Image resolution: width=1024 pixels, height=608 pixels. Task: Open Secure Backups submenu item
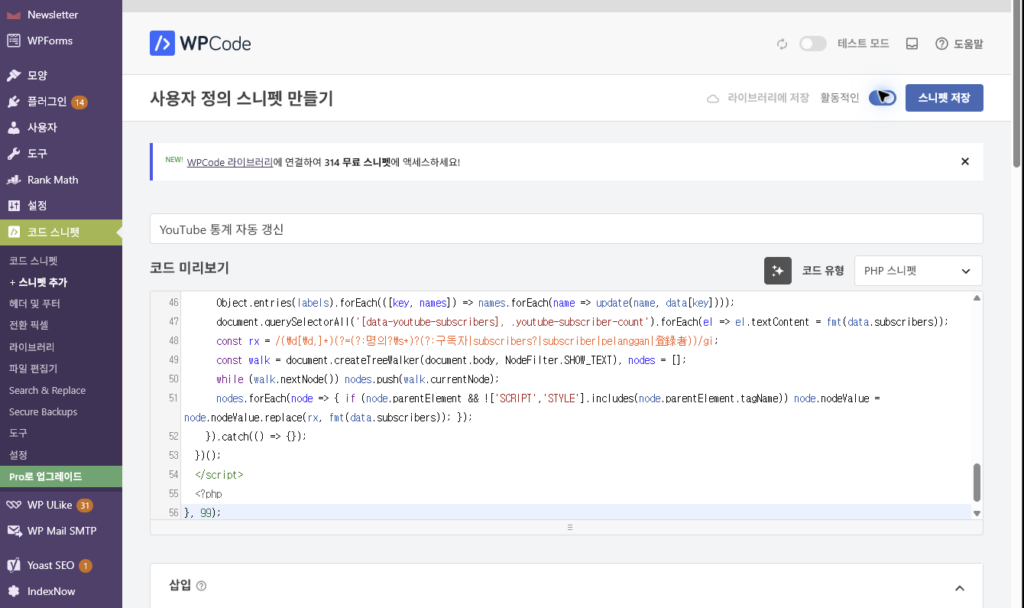(x=43, y=411)
